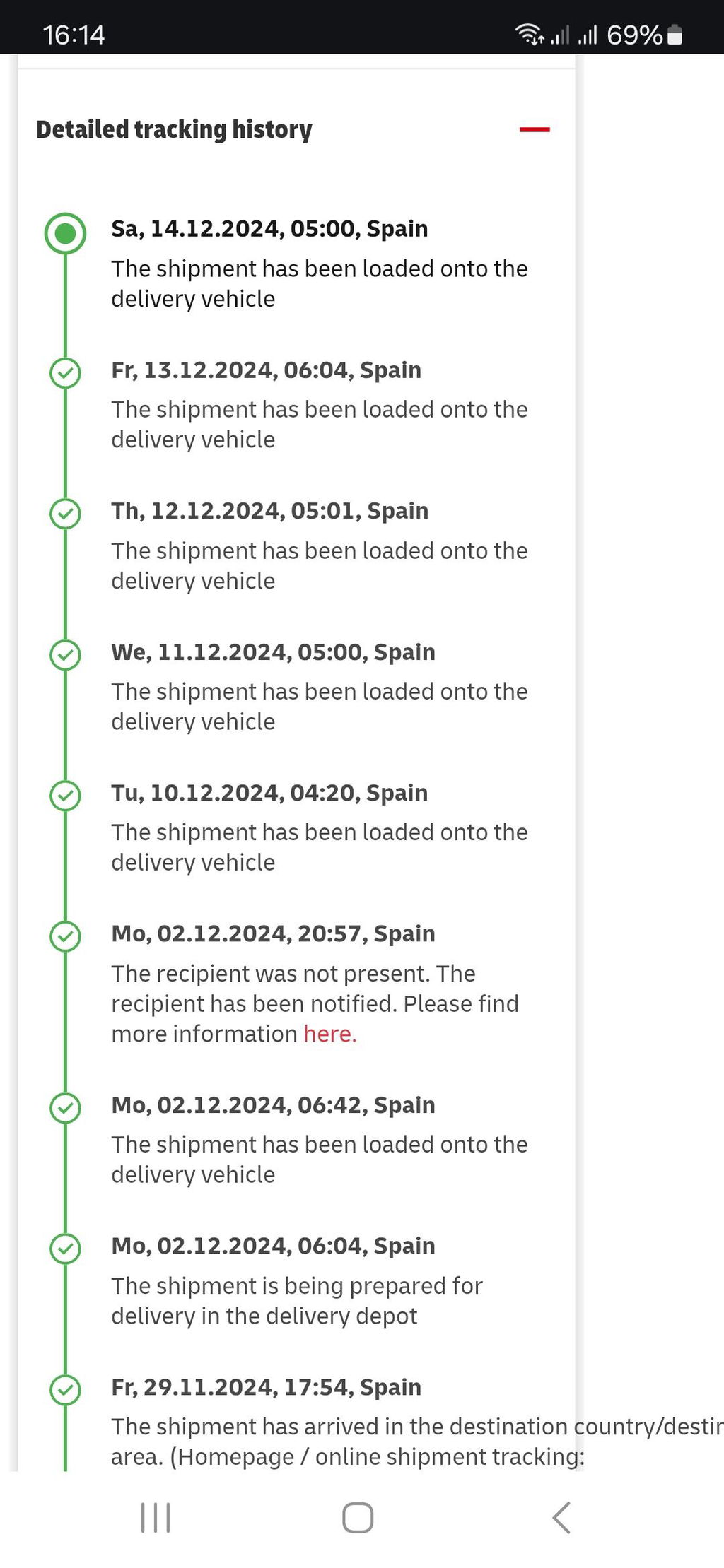Tap the Android home button
Image resolution: width=724 pixels, height=1568 pixels.
pyautogui.click(x=358, y=1517)
